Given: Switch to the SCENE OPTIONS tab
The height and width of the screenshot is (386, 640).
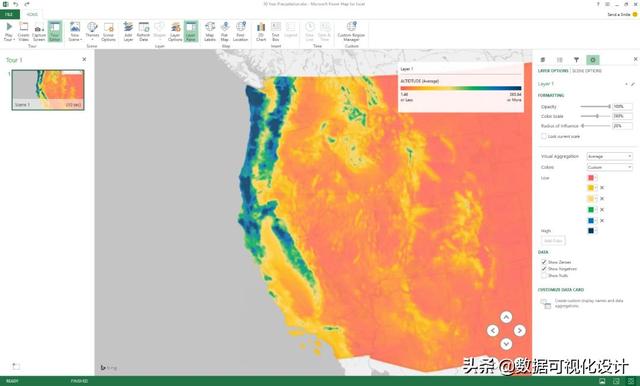Looking at the screenshot, I should click(x=587, y=71).
